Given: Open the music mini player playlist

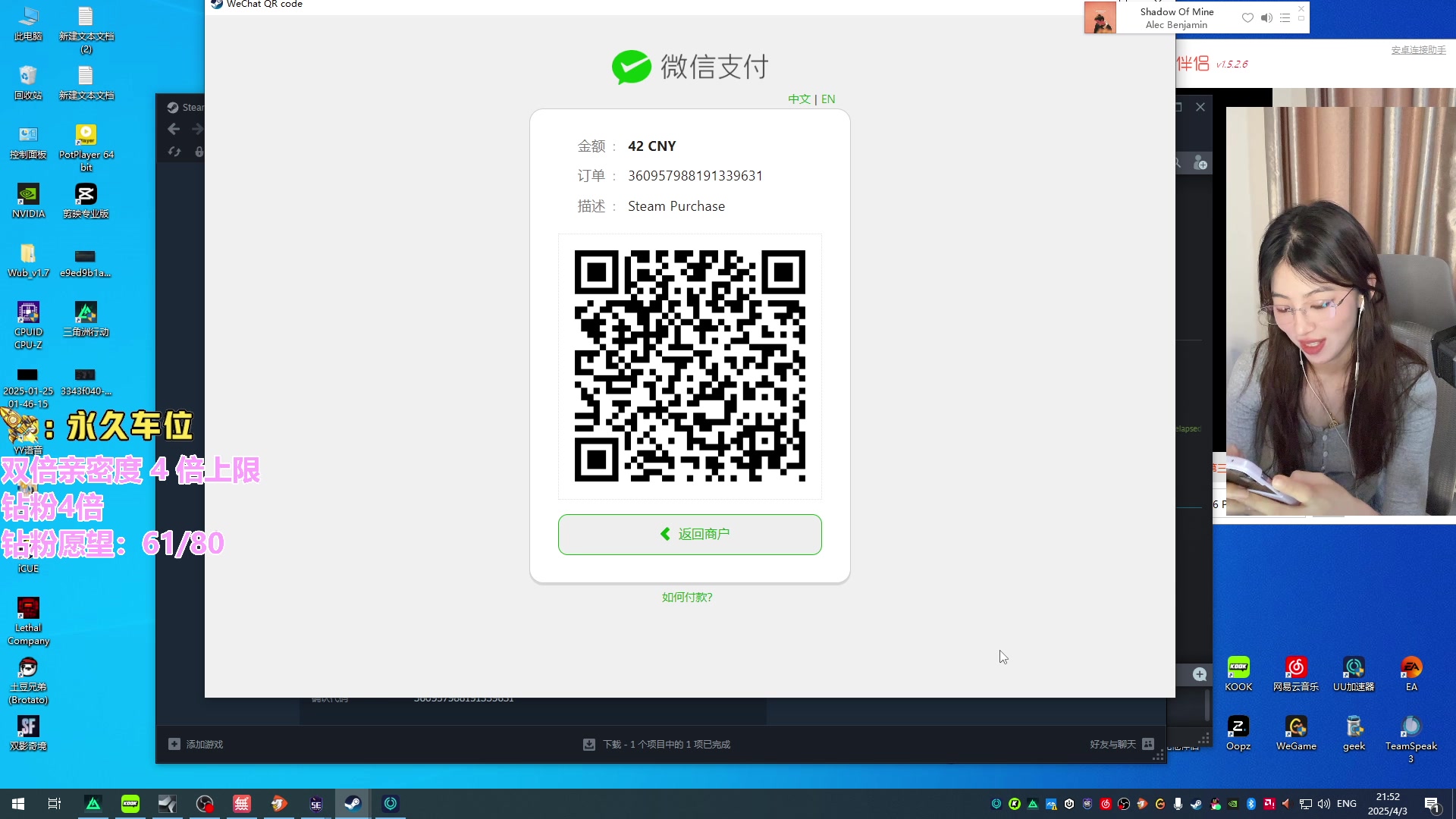Looking at the screenshot, I should (x=1285, y=17).
